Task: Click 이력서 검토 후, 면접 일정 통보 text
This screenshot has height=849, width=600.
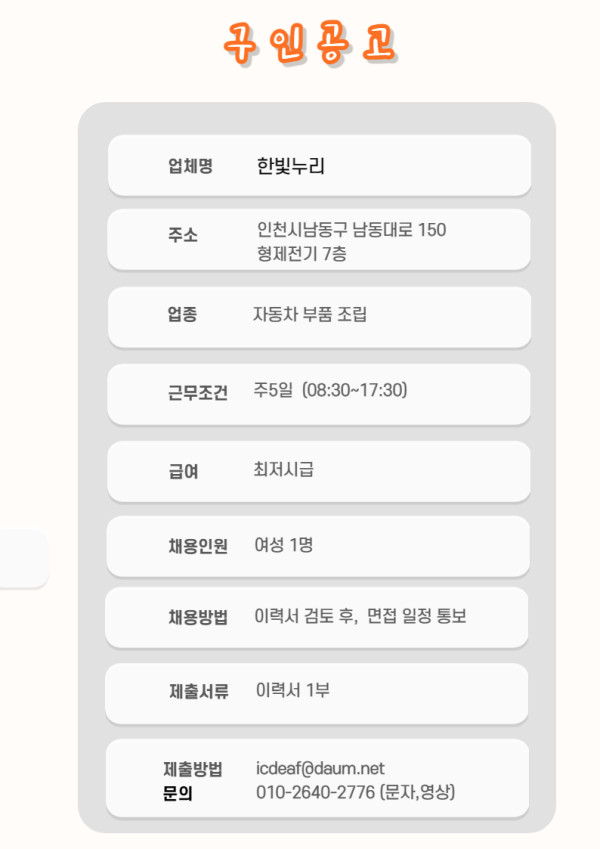Action: [360, 616]
